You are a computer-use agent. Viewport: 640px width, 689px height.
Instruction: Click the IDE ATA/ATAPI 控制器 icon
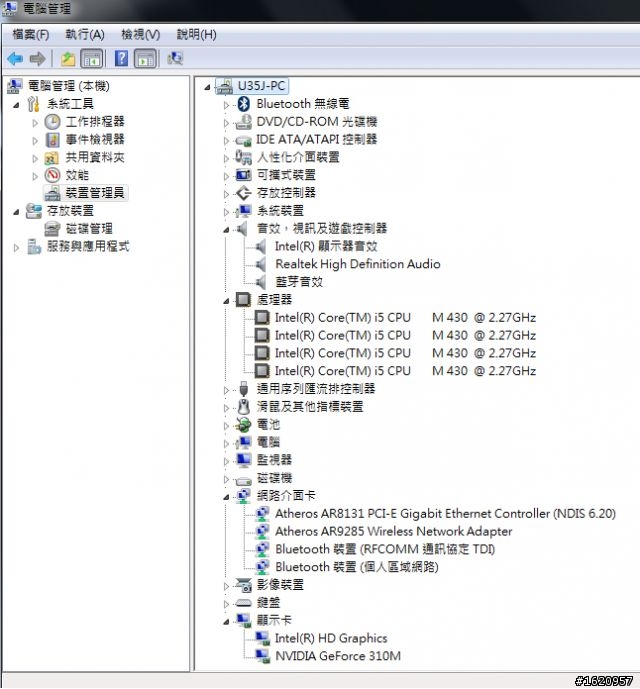[x=244, y=140]
